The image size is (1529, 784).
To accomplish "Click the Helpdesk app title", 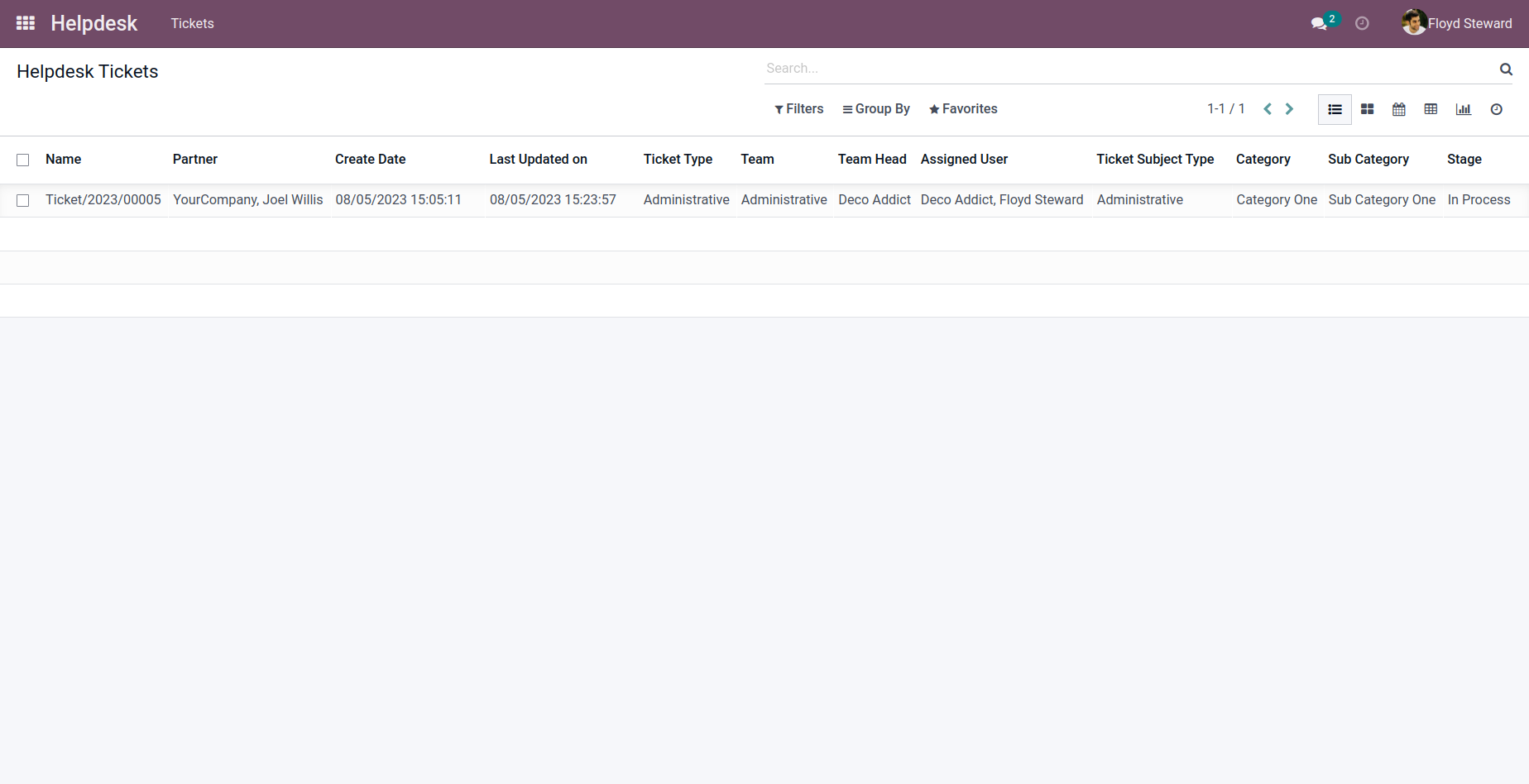I will coord(94,23).
